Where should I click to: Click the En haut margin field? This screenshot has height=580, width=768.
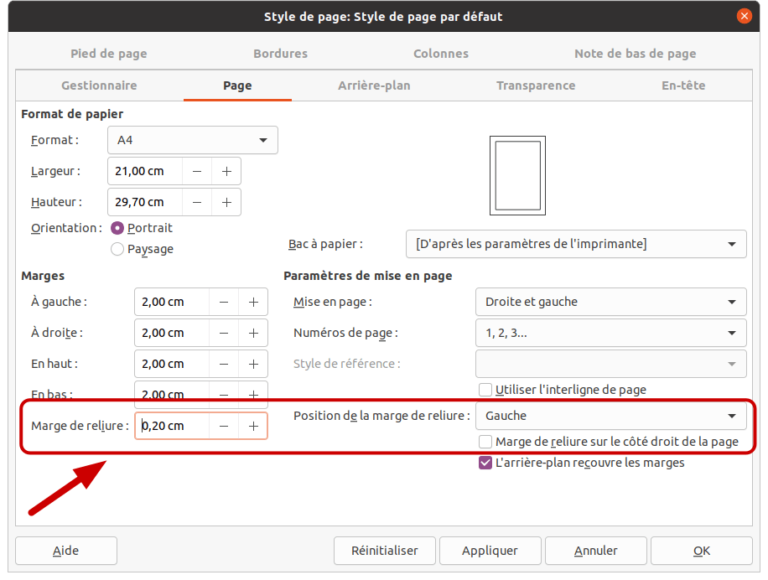pos(172,364)
